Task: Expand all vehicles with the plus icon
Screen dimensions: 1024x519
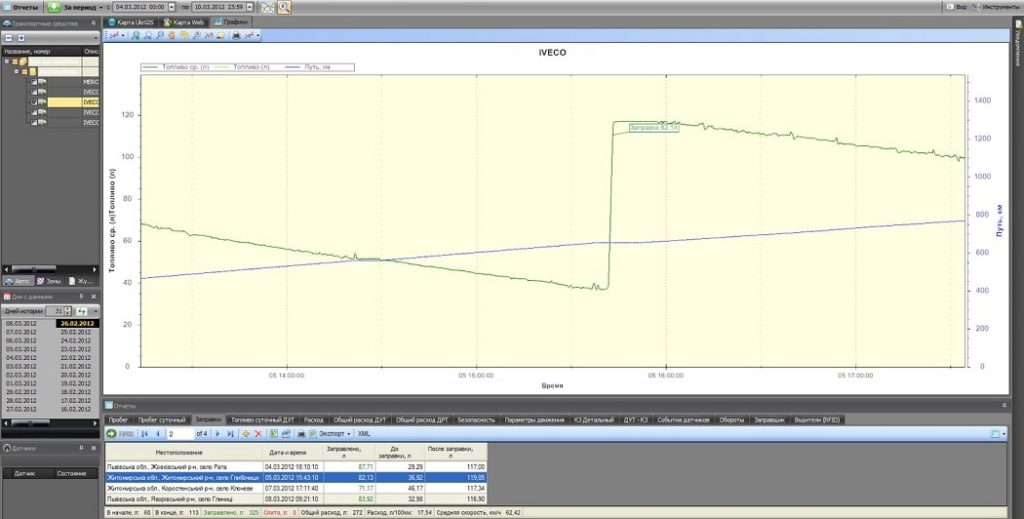Action: (21, 38)
